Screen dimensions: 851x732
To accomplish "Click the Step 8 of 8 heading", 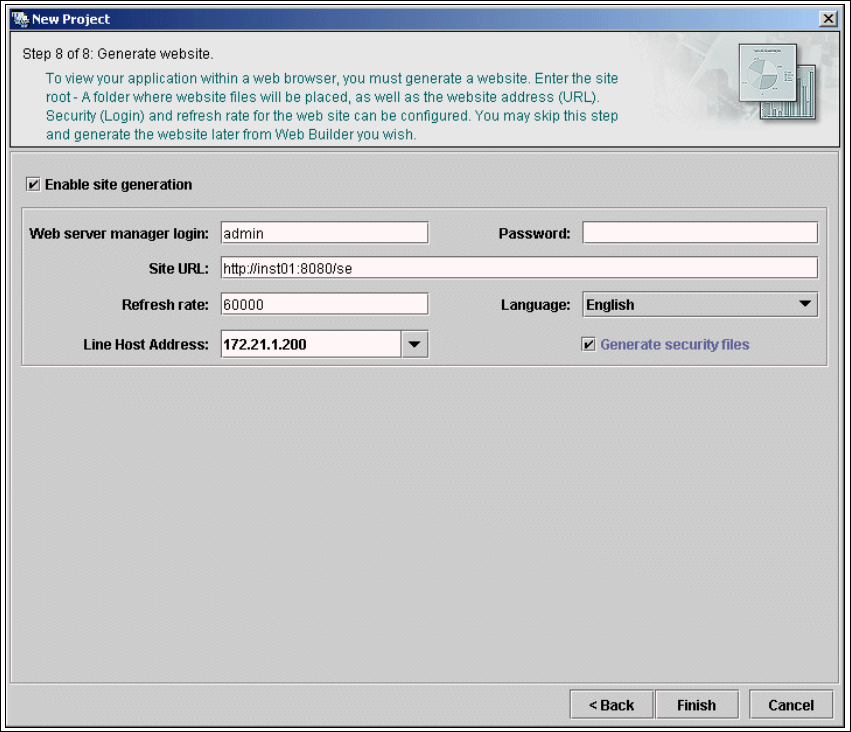I will [x=118, y=53].
